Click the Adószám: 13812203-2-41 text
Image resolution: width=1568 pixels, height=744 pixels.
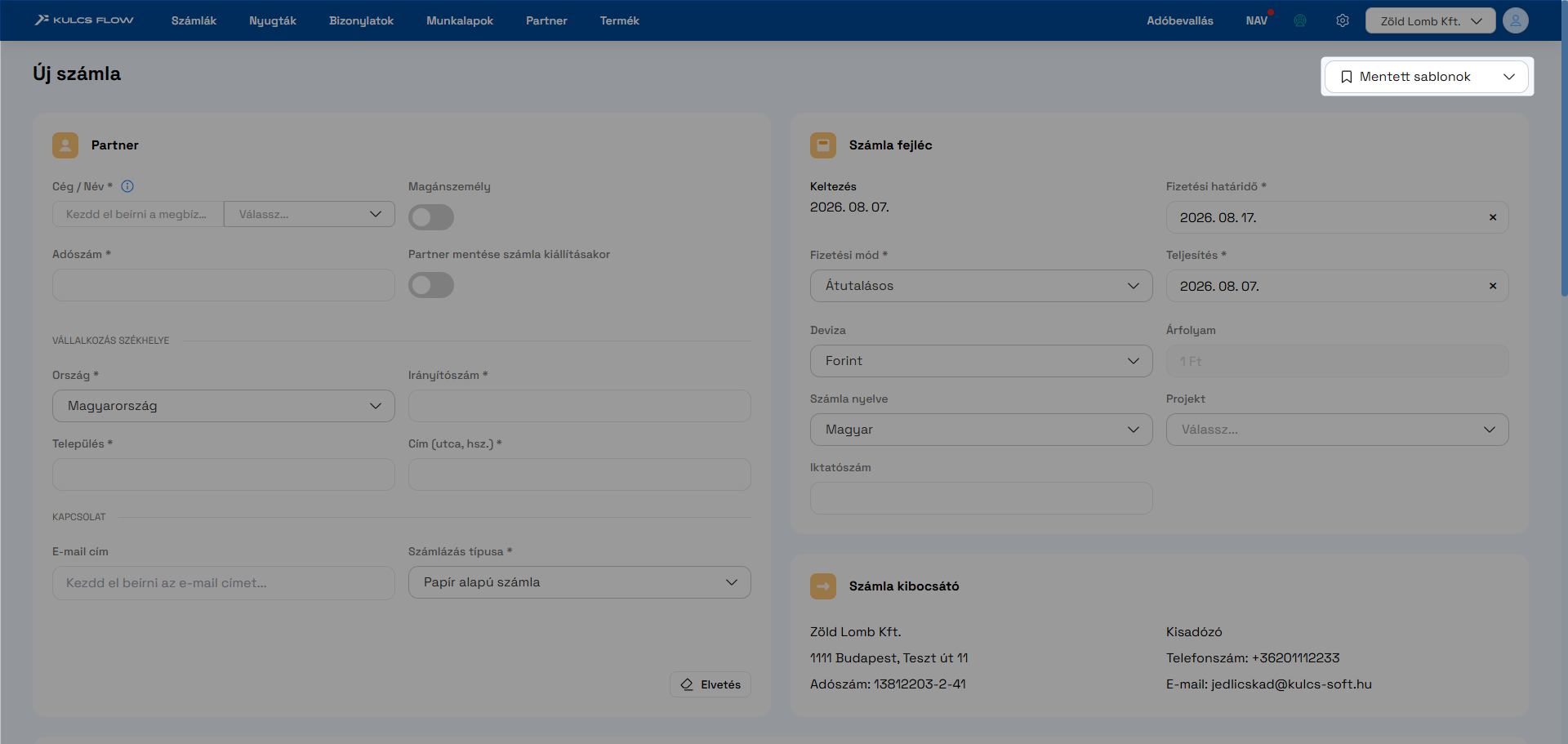pos(888,684)
